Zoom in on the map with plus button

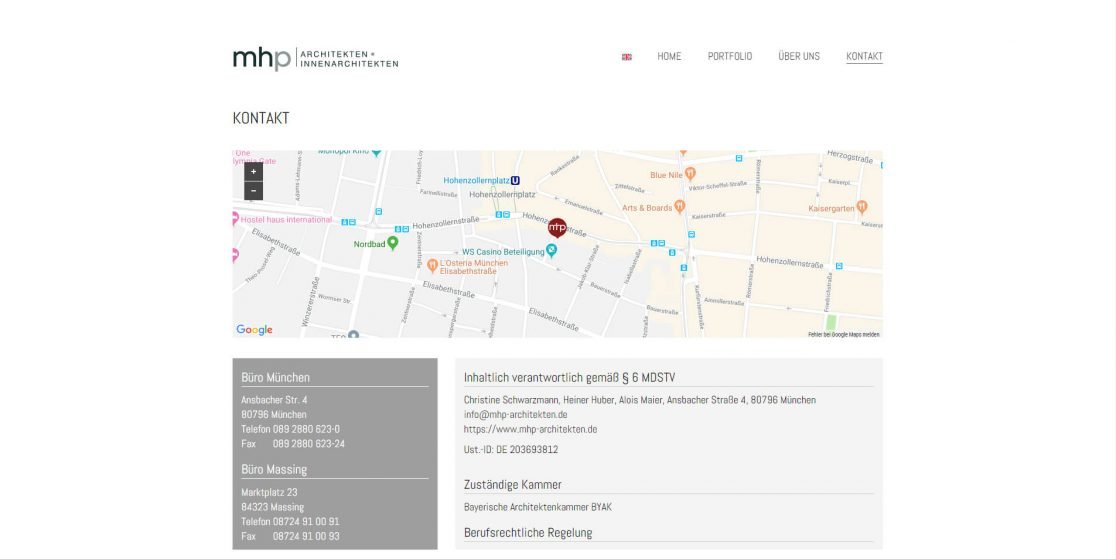point(253,172)
